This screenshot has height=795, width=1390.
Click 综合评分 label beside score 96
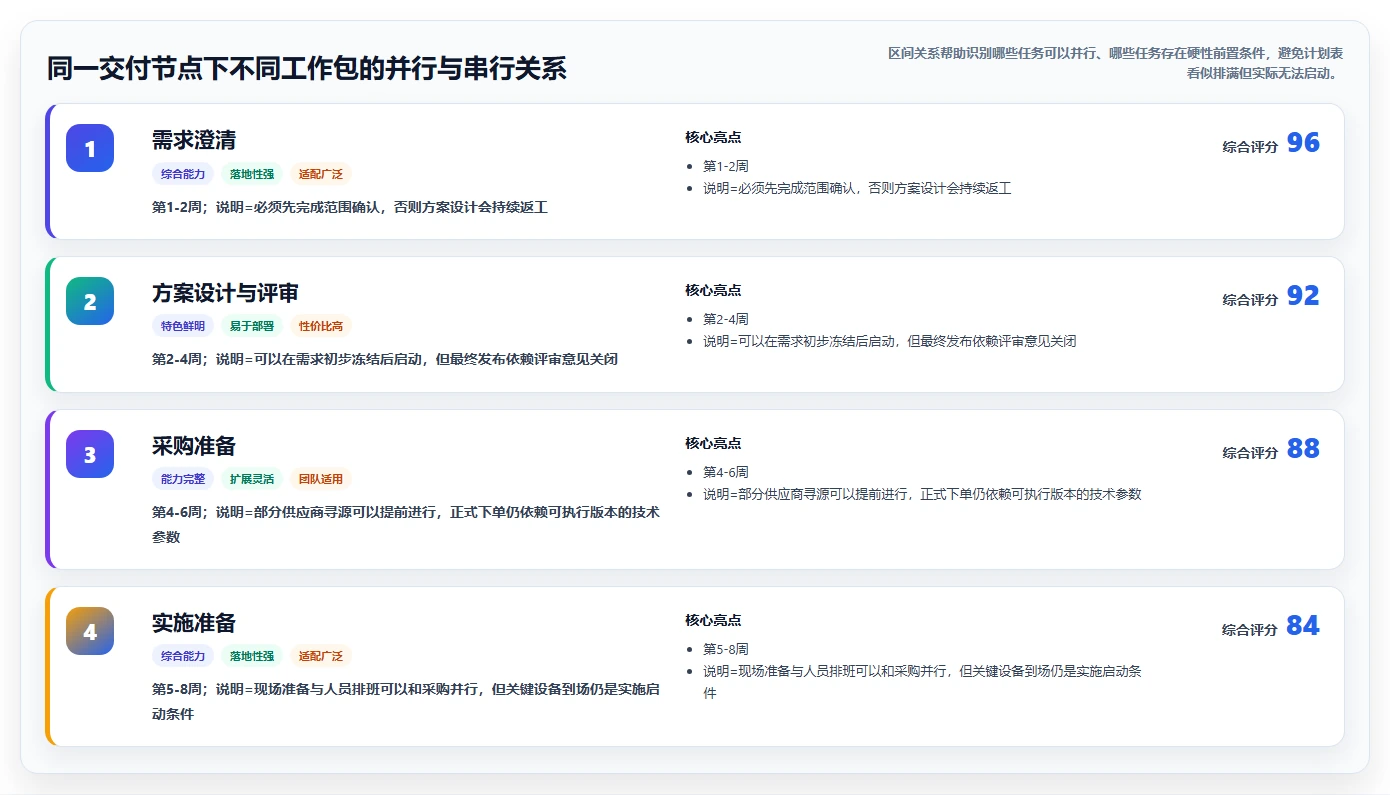(x=1250, y=147)
